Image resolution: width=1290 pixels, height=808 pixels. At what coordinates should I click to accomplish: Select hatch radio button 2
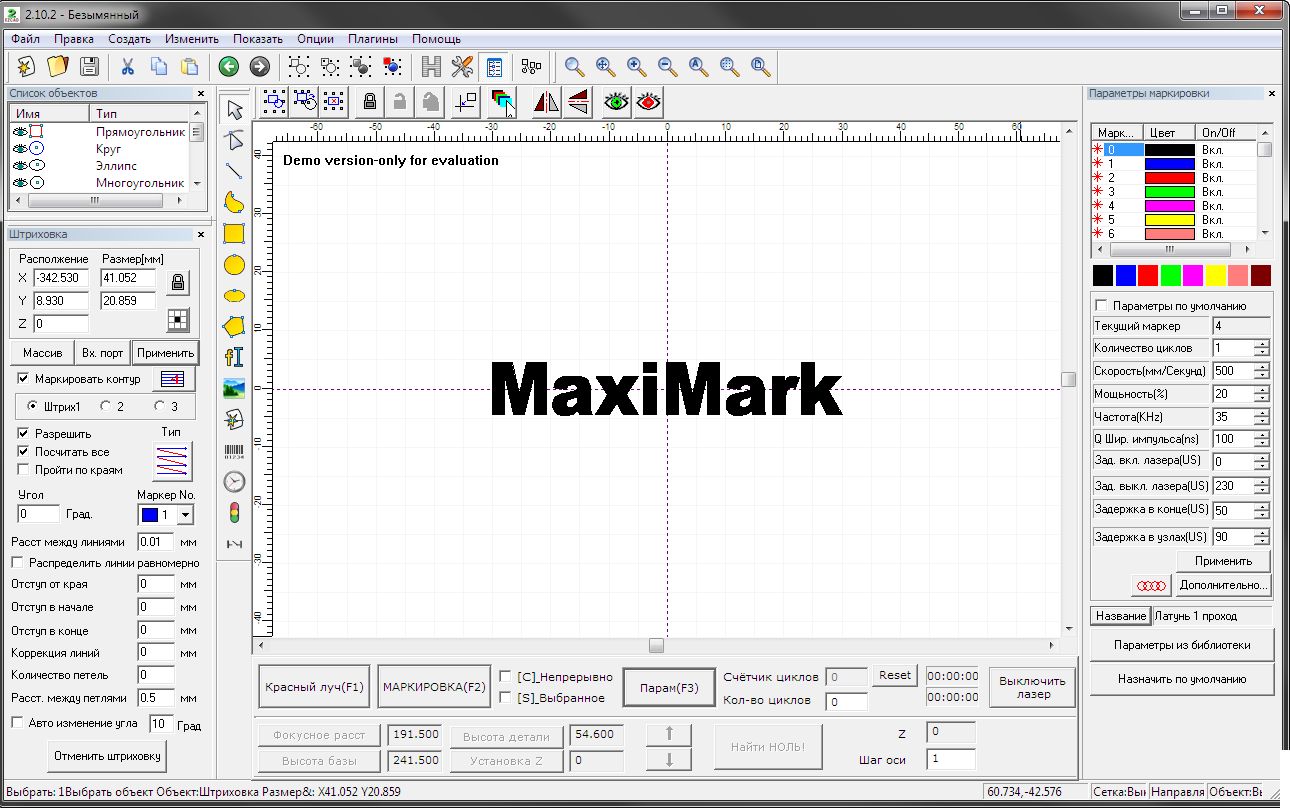tap(106, 407)
